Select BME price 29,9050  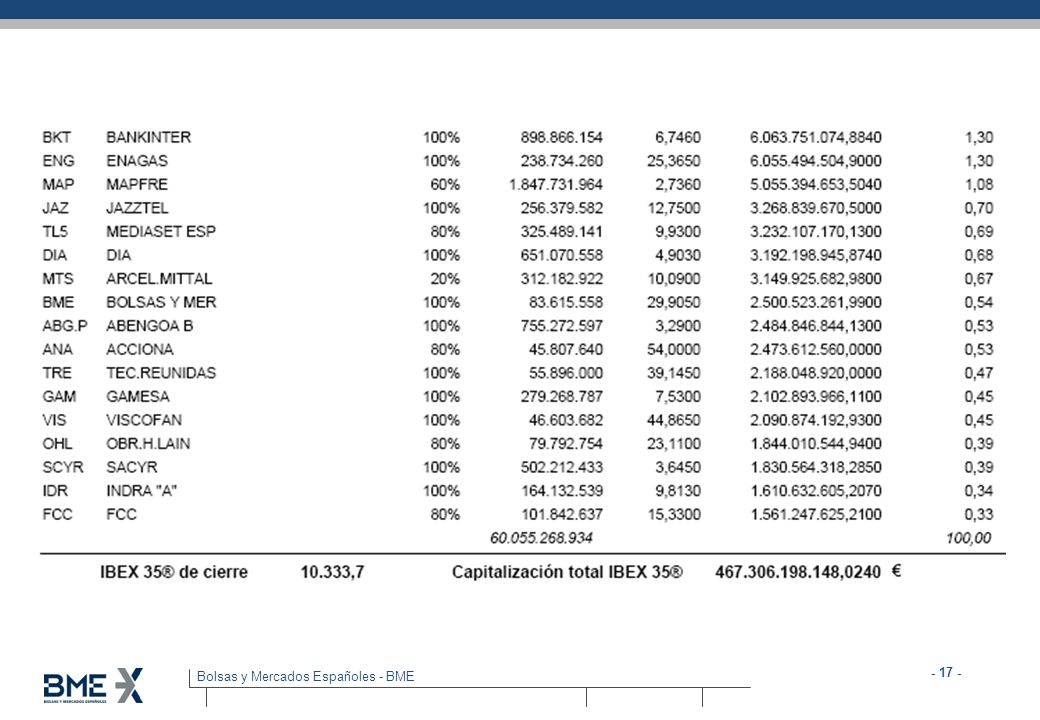674,302
